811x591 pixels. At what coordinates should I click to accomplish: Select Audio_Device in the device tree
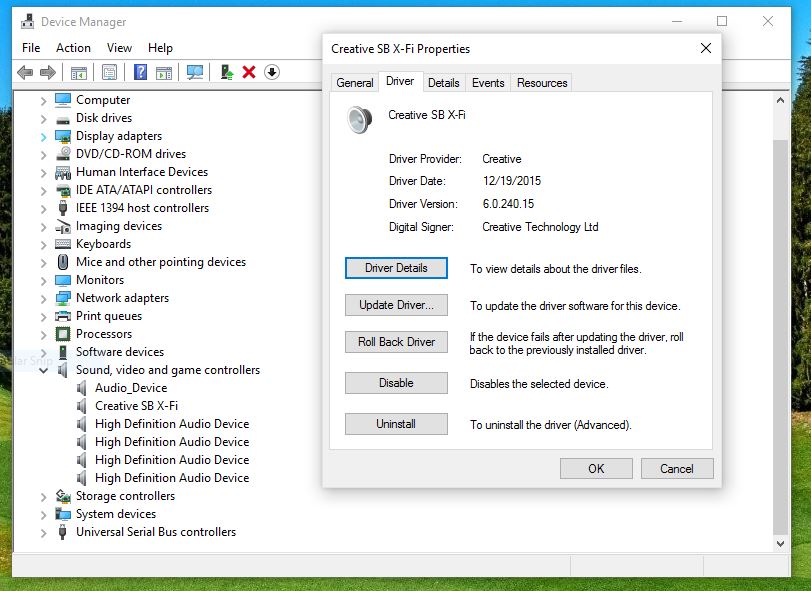(x=131, y=388)
